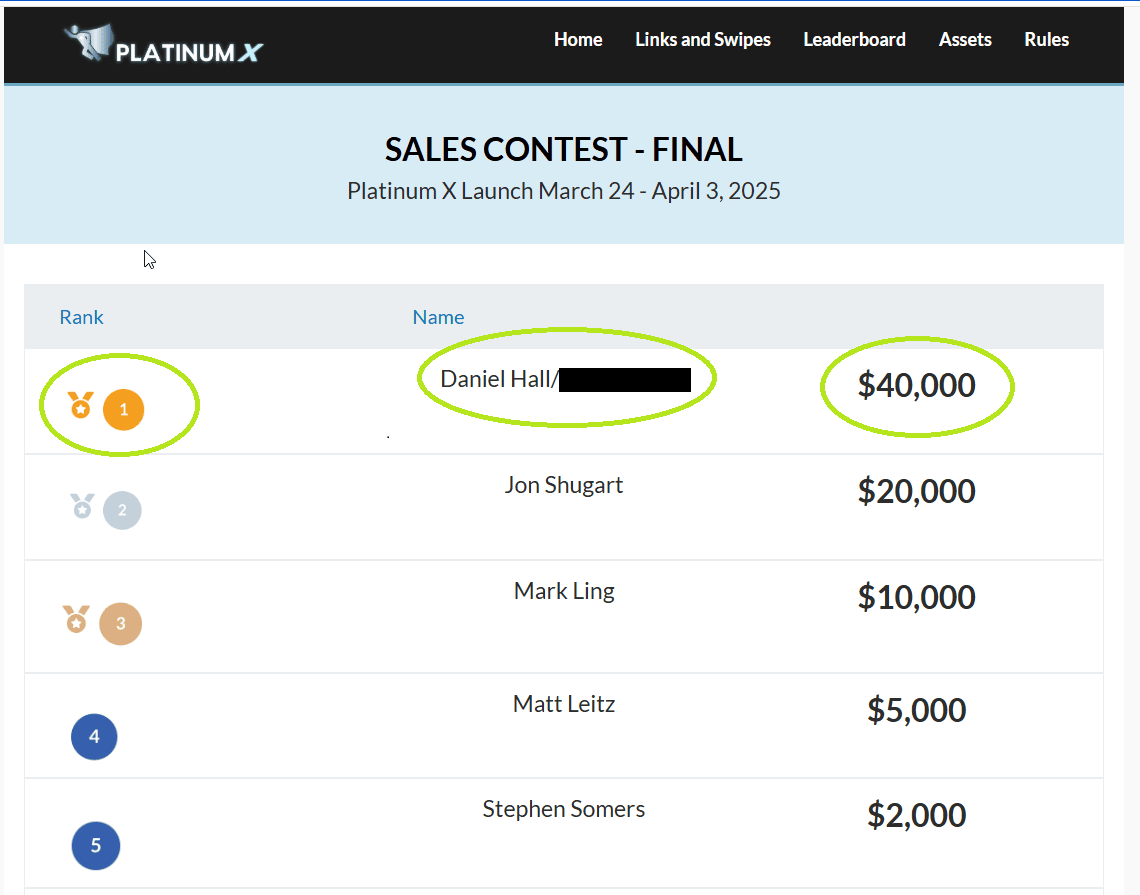
Task: Click the blue rank 4 badge
Action: click(x=94, y=737)
